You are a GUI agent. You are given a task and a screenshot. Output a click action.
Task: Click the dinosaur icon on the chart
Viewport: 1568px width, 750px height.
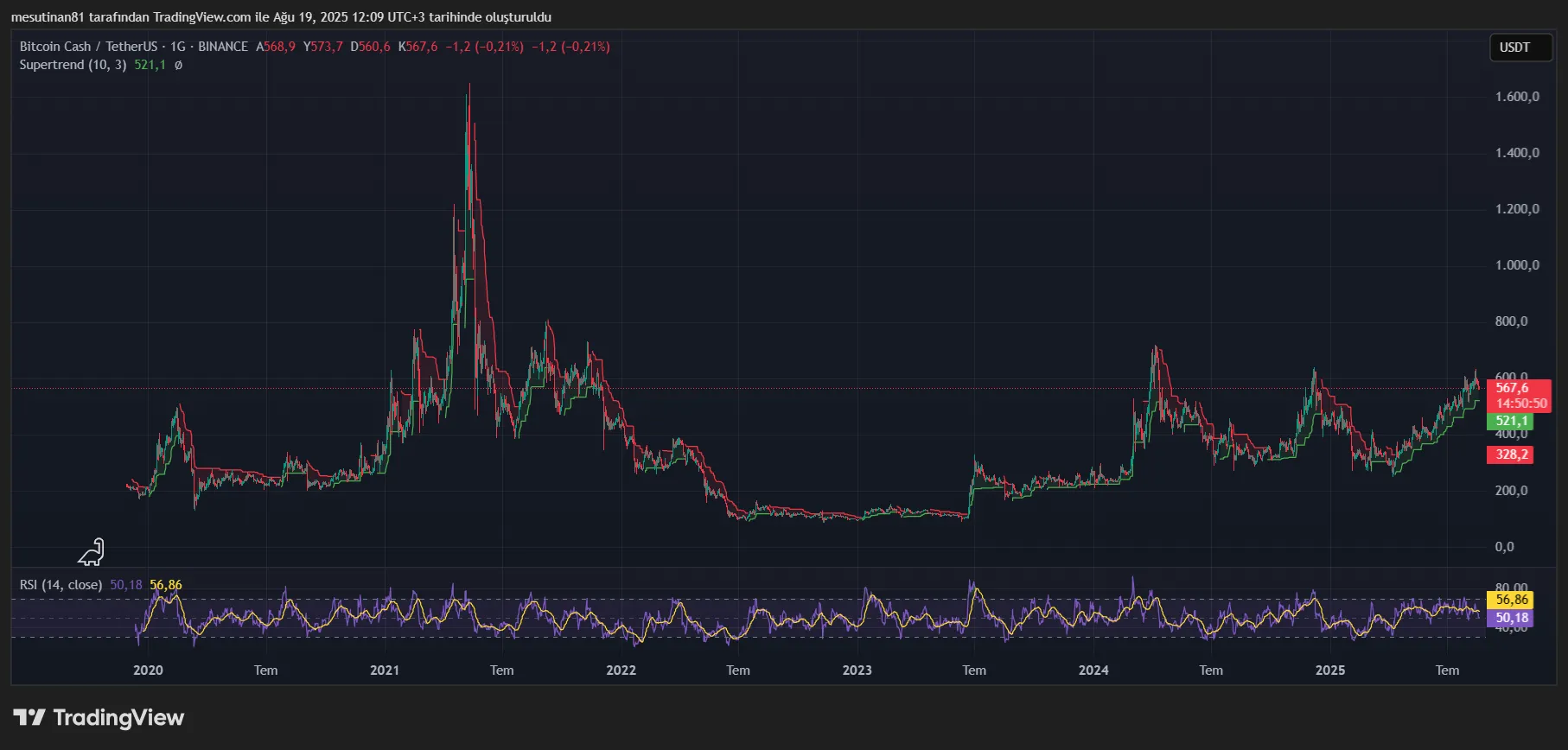point(91,552)
